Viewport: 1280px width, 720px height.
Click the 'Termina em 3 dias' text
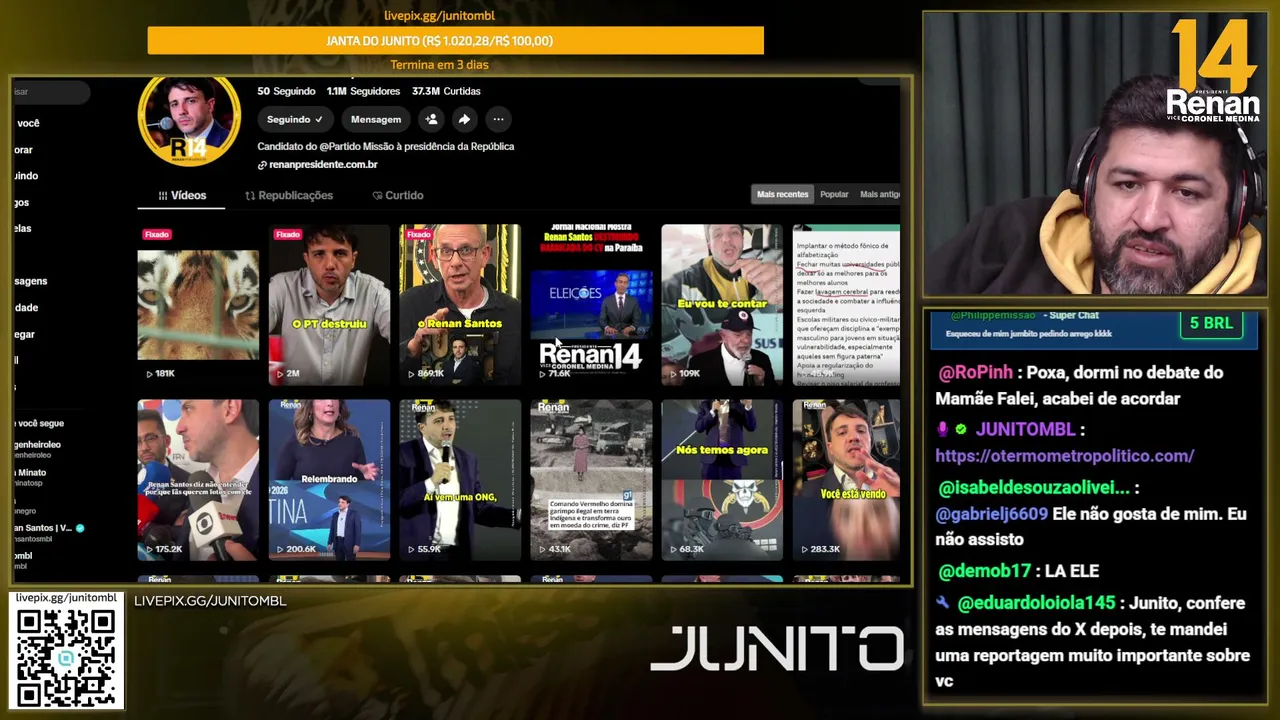coord(439,65)
